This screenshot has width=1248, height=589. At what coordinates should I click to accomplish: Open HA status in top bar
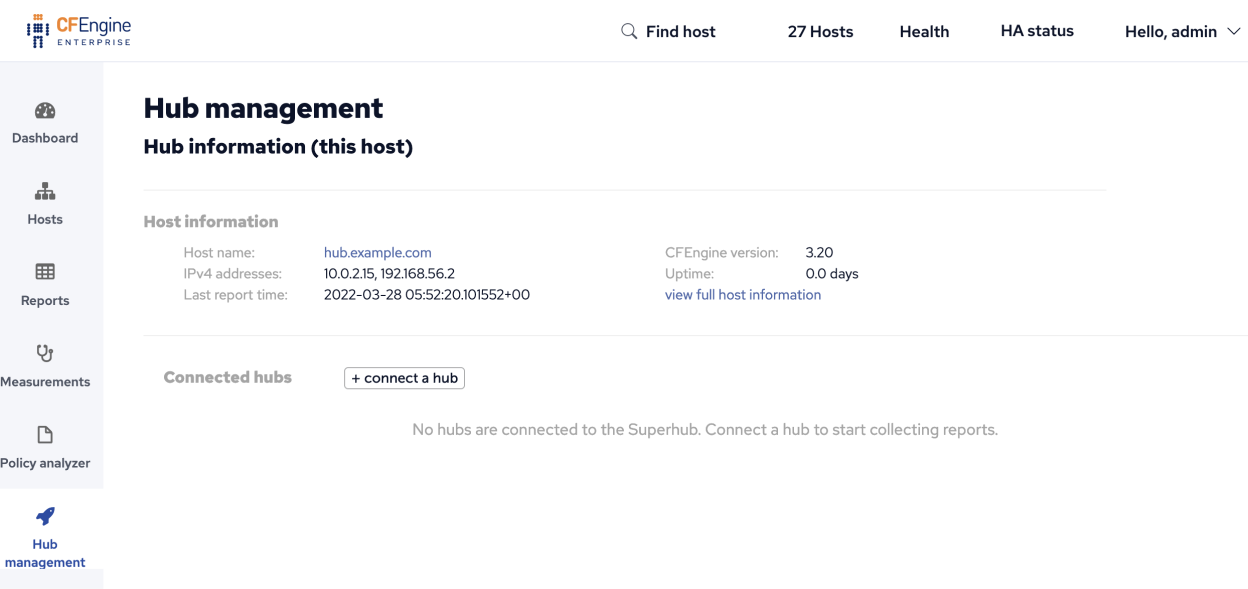[1037, 31]
